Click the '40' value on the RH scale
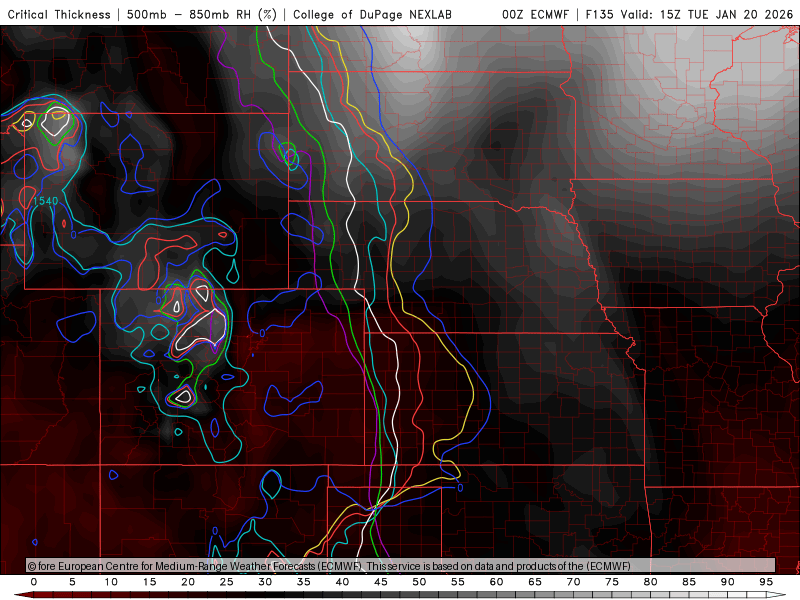Viewport: 800px width, 600px height. (342, 582)
